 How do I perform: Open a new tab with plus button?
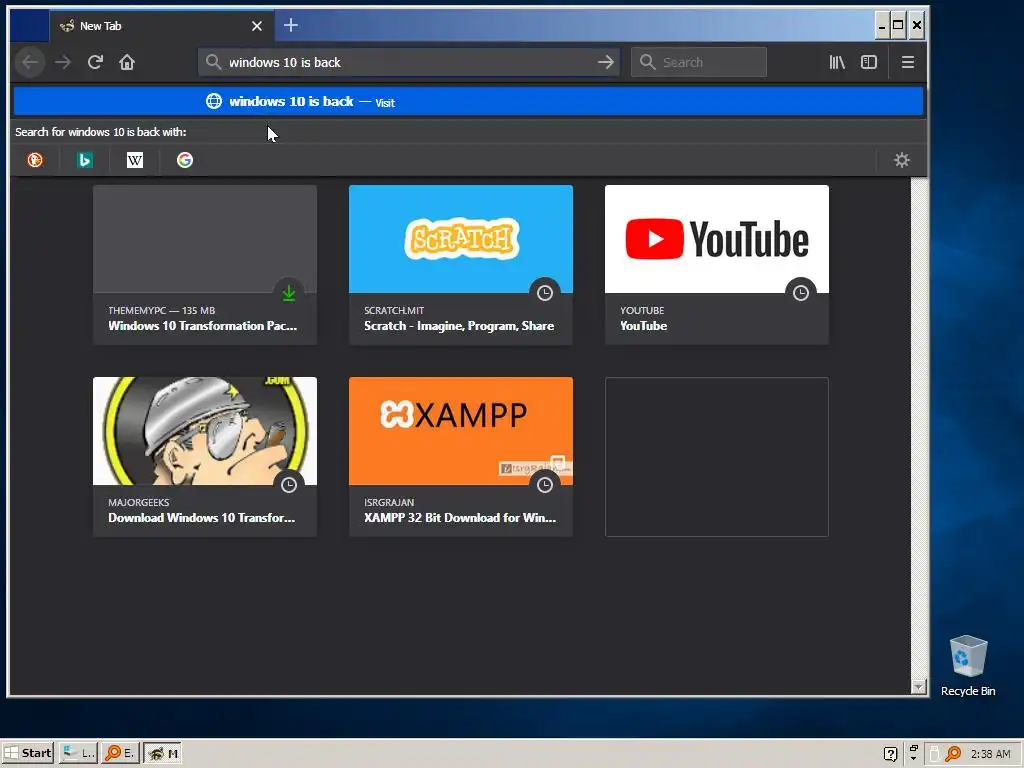[291, 25]
